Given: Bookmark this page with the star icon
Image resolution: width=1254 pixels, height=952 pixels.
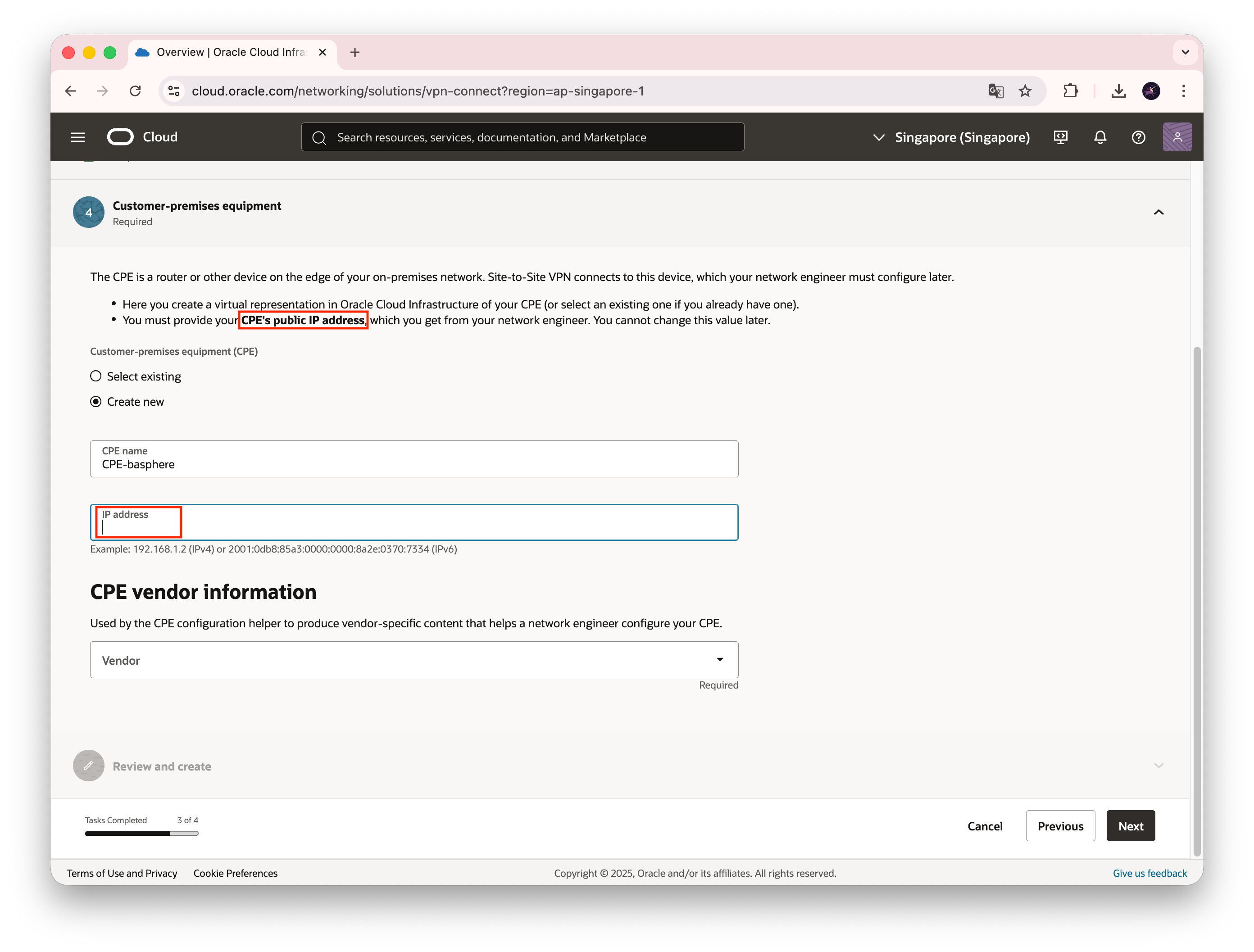Looking at the screenshot, I should 1025,91.
